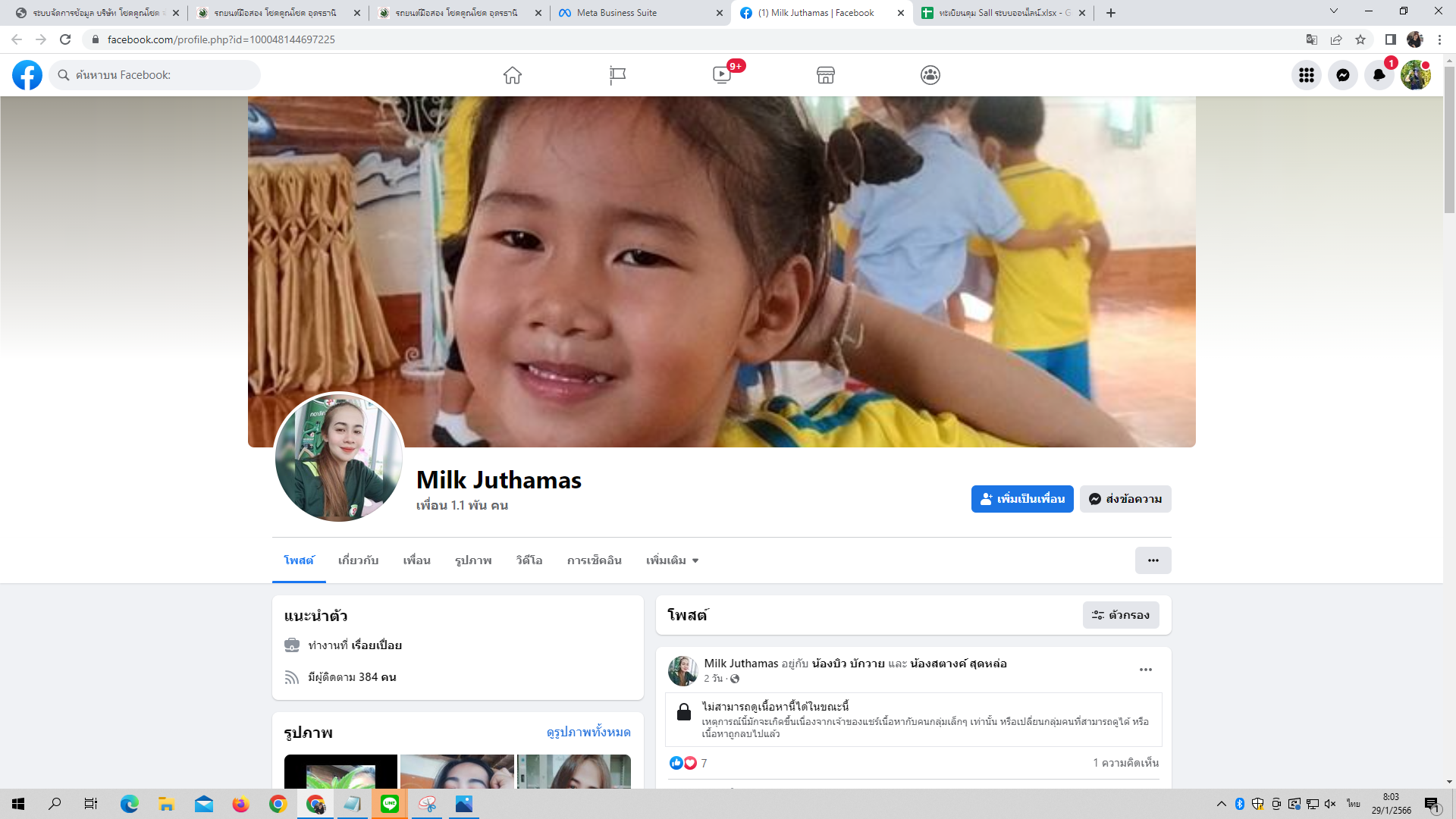
Task: Open the Watch video icon
Action: pyautogui.click(x=722, y=75)
